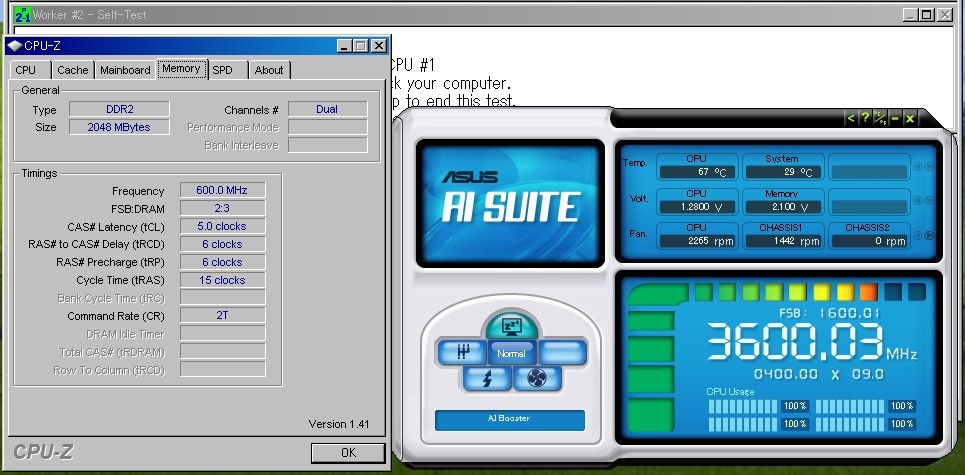Activate the AI Nap sleeping monitor icon
Screen dimensions: 965x475
coord(511,325)
